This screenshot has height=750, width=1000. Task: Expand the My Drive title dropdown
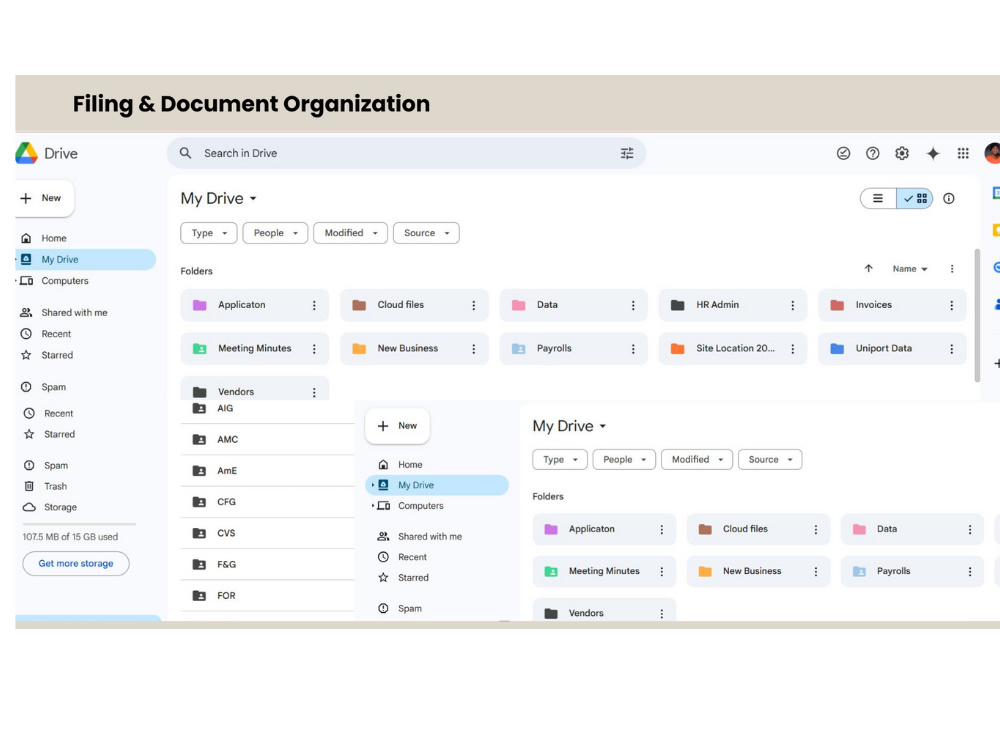pos(218,198)
